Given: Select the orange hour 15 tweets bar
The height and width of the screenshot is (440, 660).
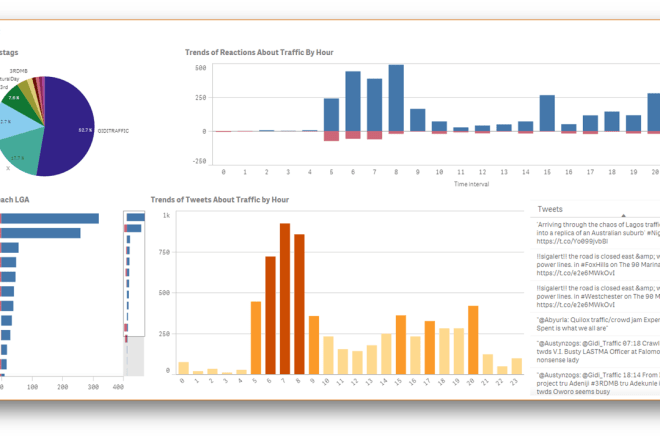Looking at the screenshot, I should (401, 345).
